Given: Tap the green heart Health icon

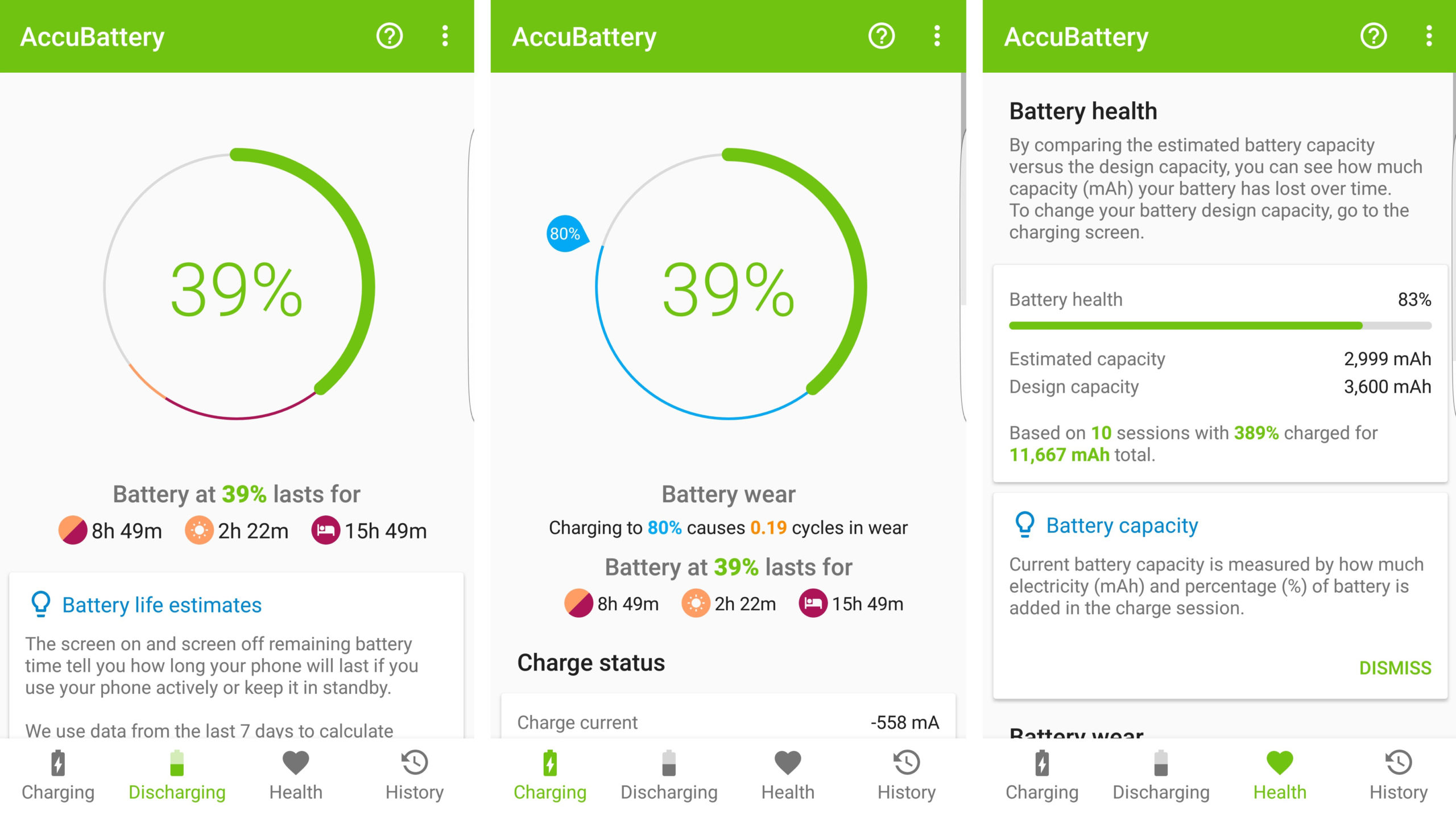Looking at the screenshot, I should pyautogui.click(x=1280, y=763).
